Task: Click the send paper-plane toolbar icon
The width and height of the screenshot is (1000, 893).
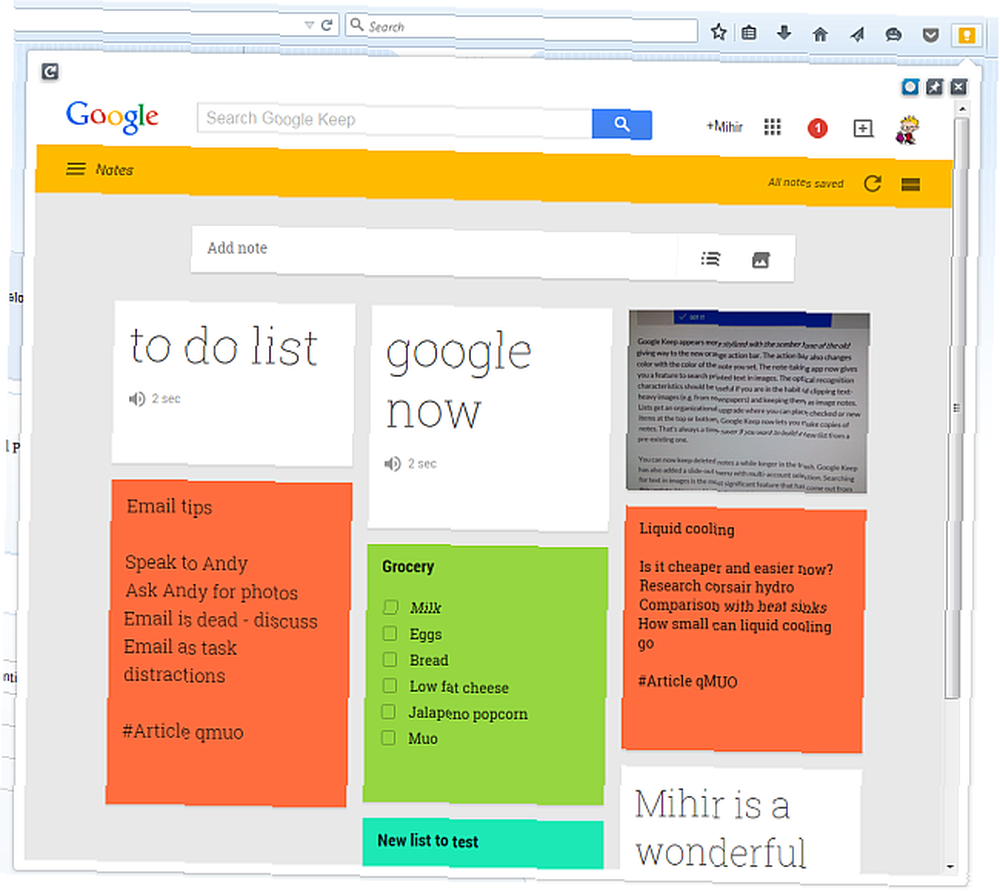Action: (x=857, y=34)
